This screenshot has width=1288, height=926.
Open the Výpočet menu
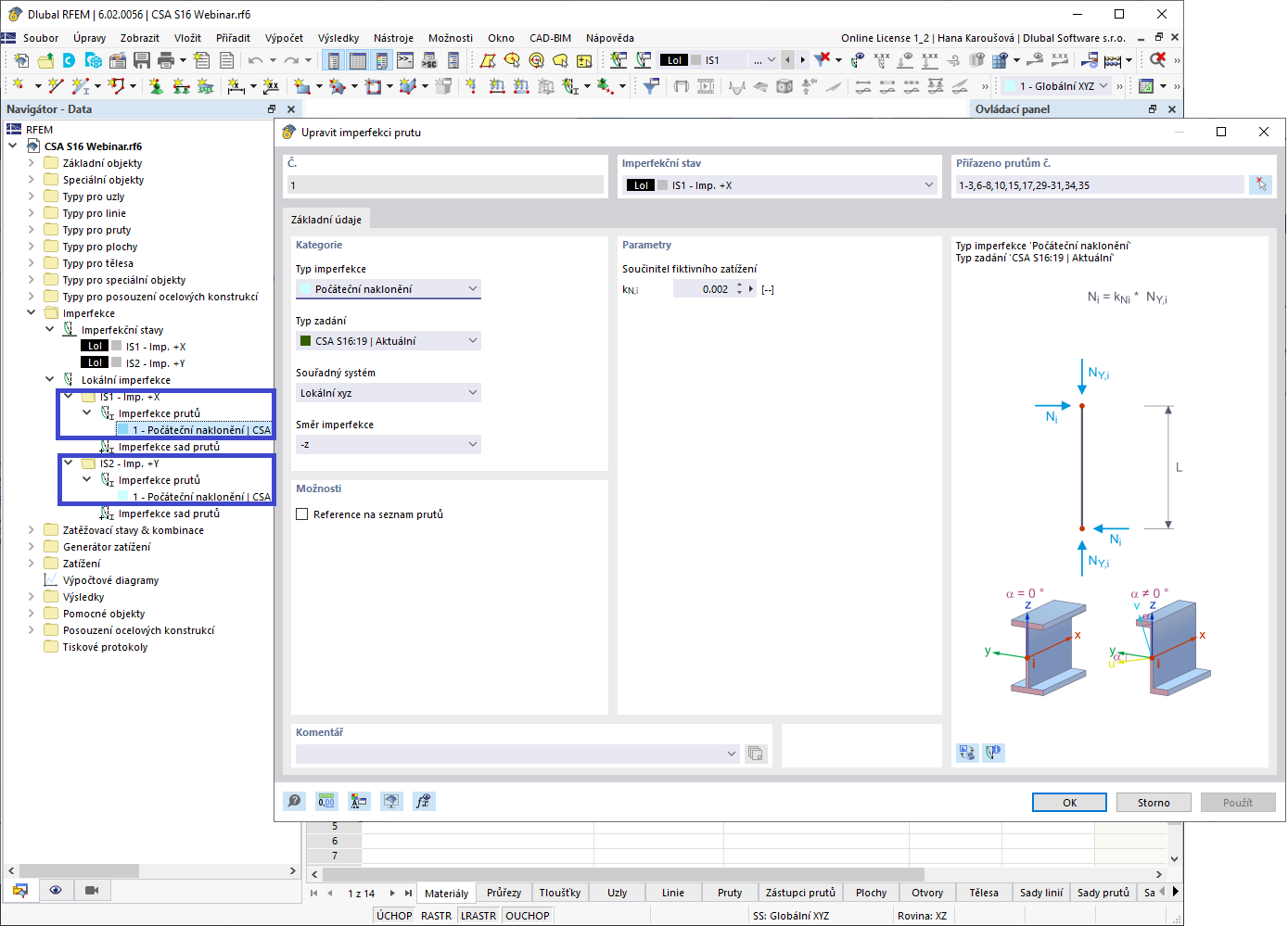[x=284, y=38]
